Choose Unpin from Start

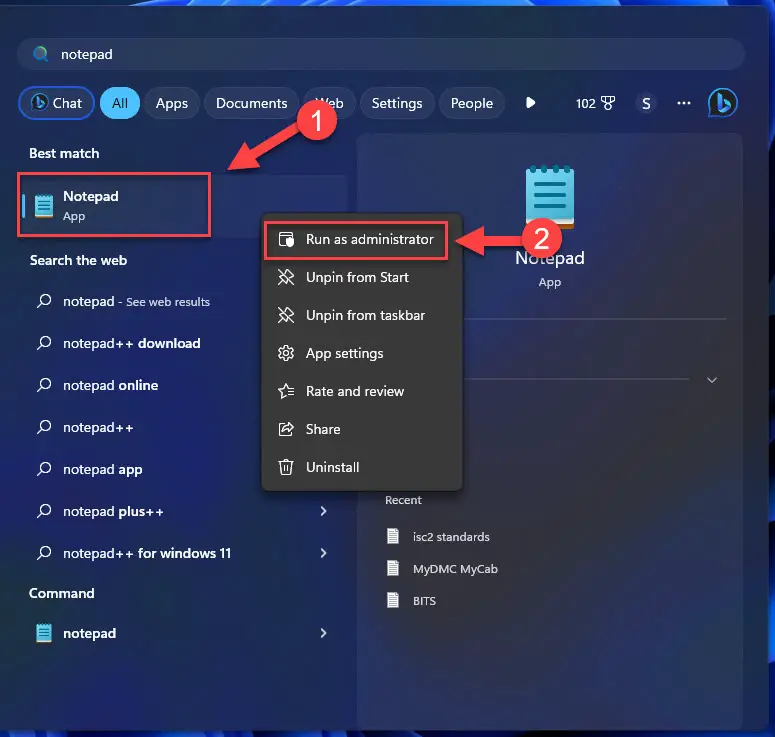[x=362, y=277]
